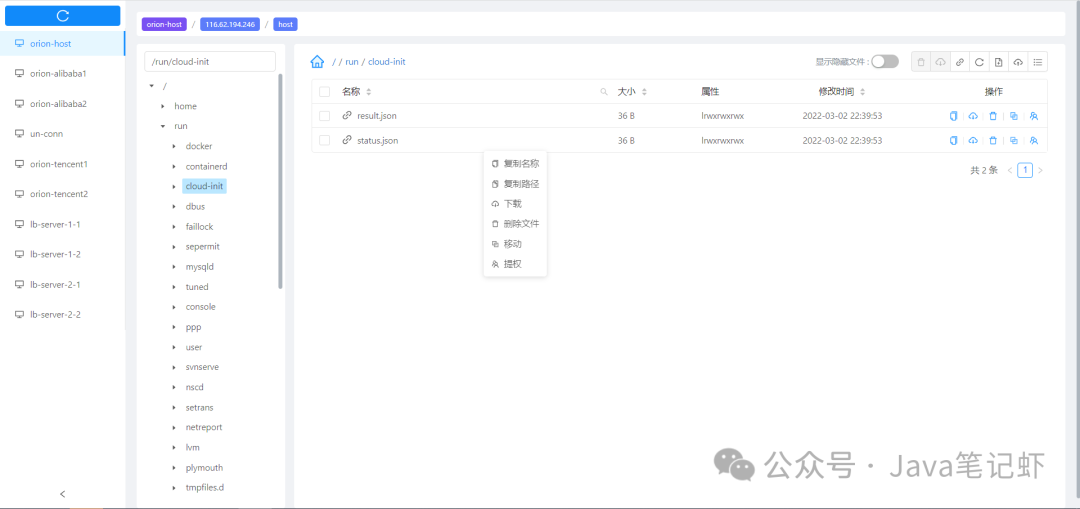1080x509 pixels.
Task: Click cloud-init link in breadcrumb path
Action: [x=386, y=61]
